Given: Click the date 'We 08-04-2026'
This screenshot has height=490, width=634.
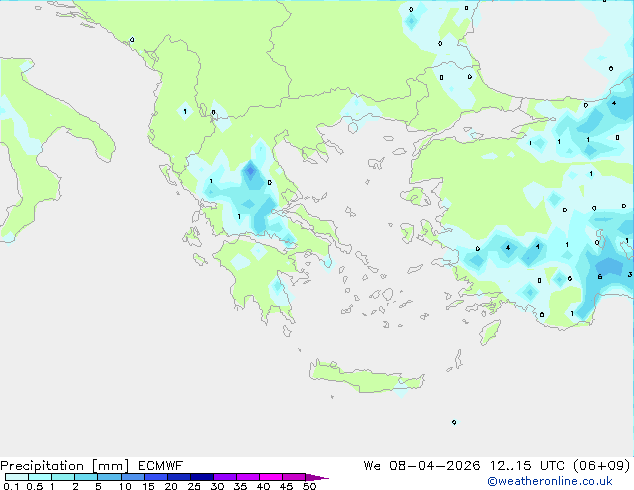Looking at the screenshot, I should [x=422, y=466].
